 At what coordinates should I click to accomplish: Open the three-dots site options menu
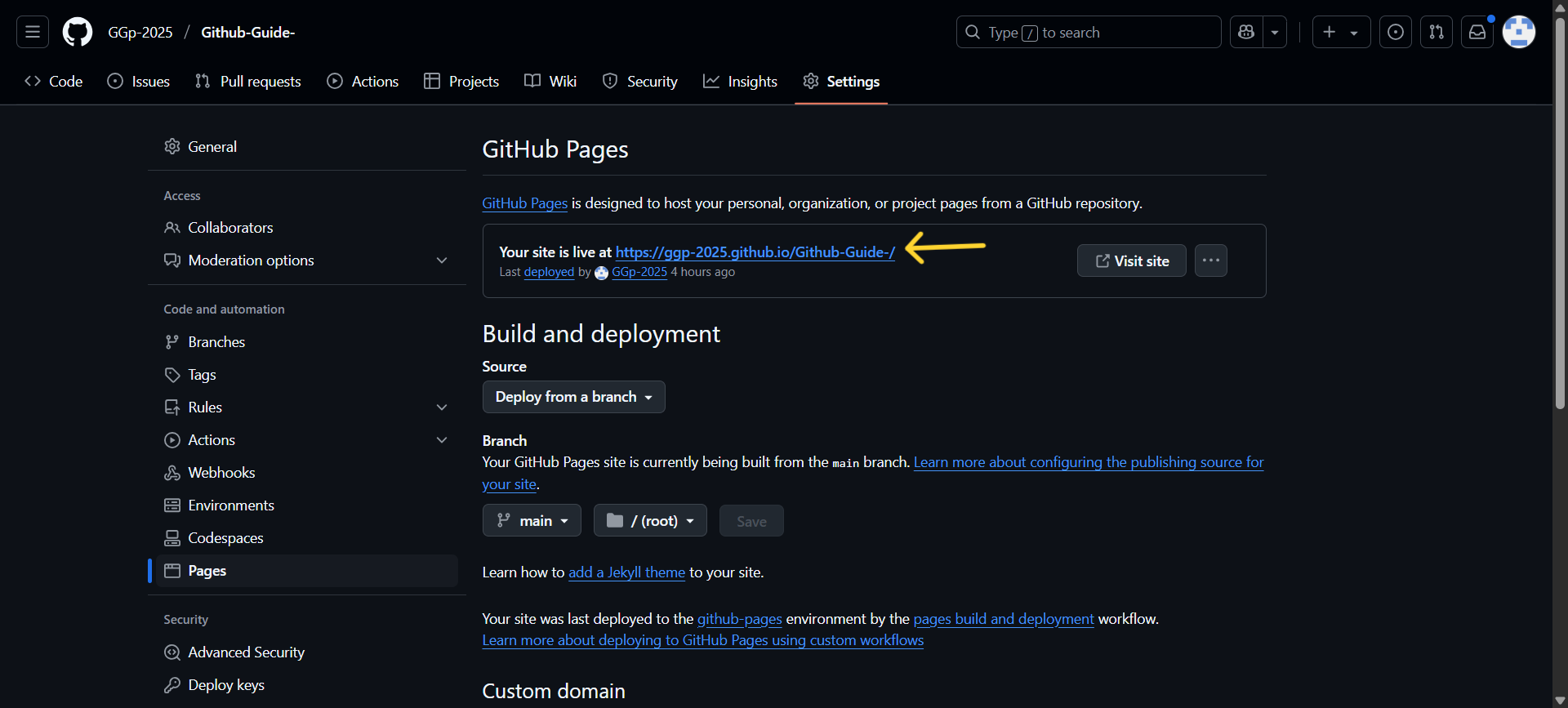(1210, 260)
